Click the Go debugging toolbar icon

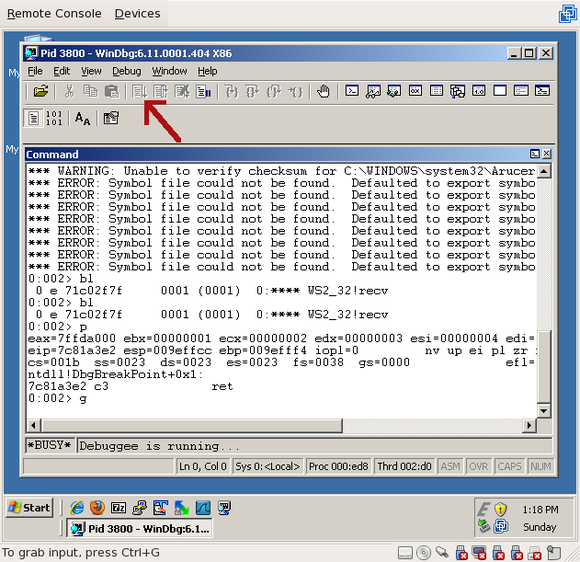(139, 91)
